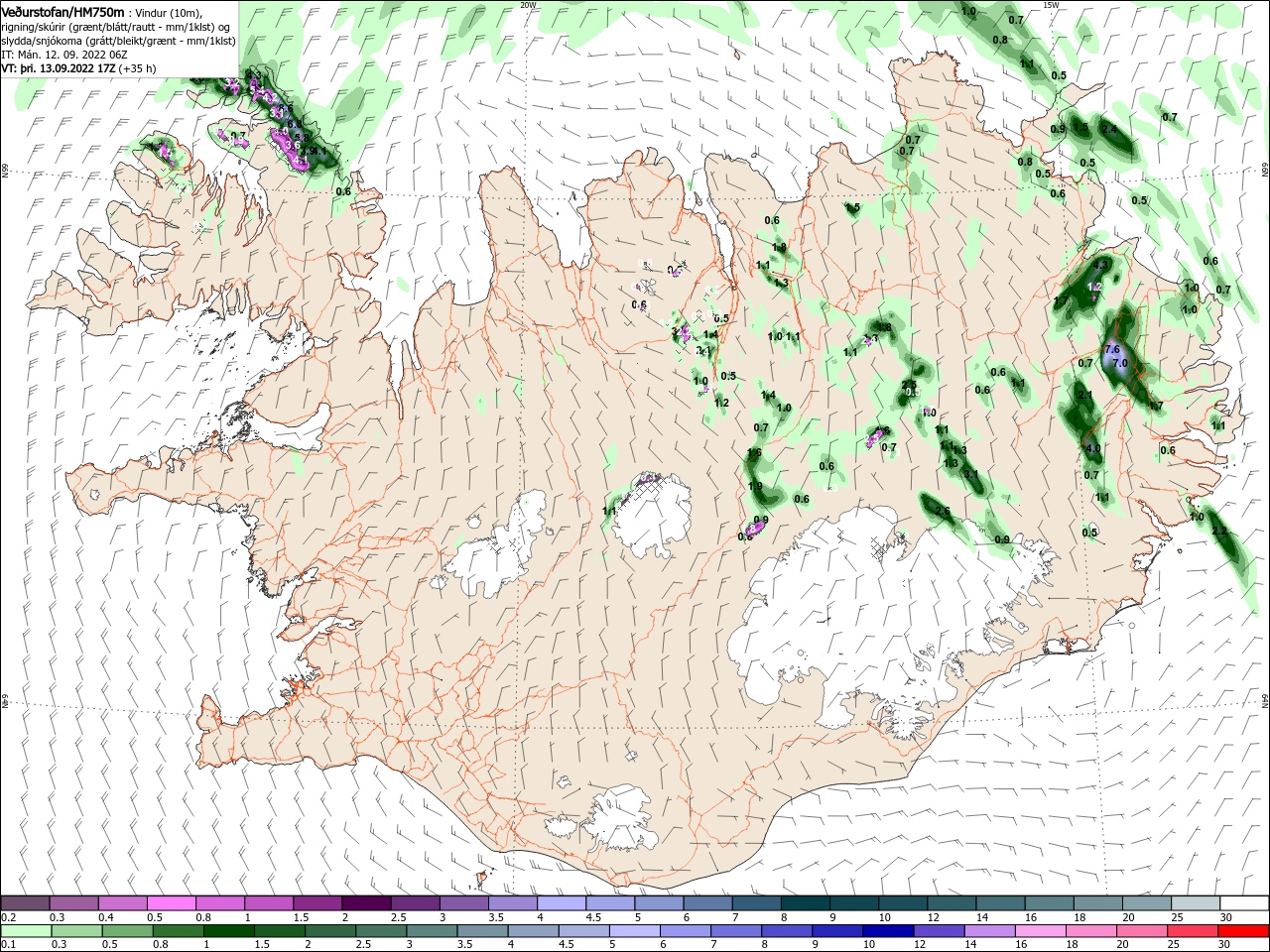Click the pale green swatch between 0.1 and 0.3
The image size is (1270, 952).
point(27,931)
